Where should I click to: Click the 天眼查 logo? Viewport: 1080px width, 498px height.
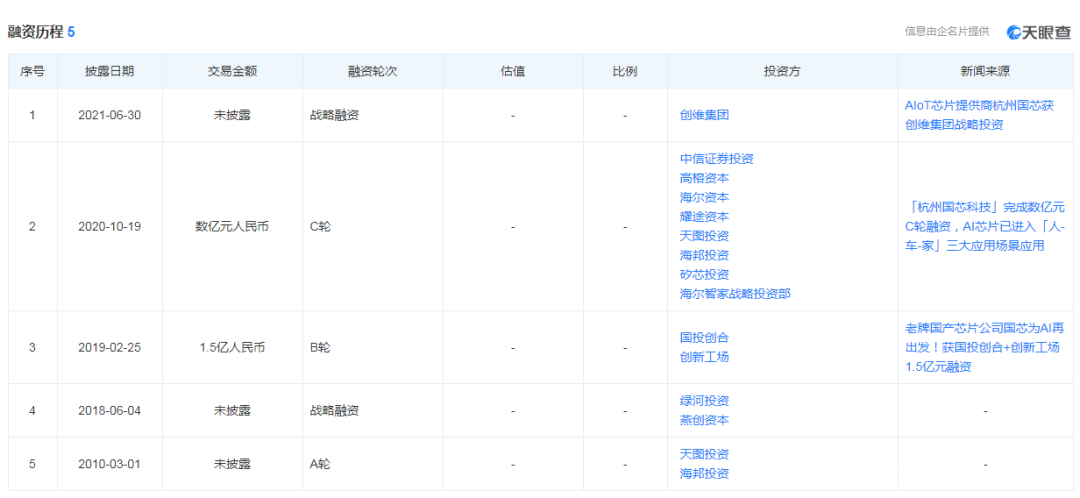point(1039,32)
